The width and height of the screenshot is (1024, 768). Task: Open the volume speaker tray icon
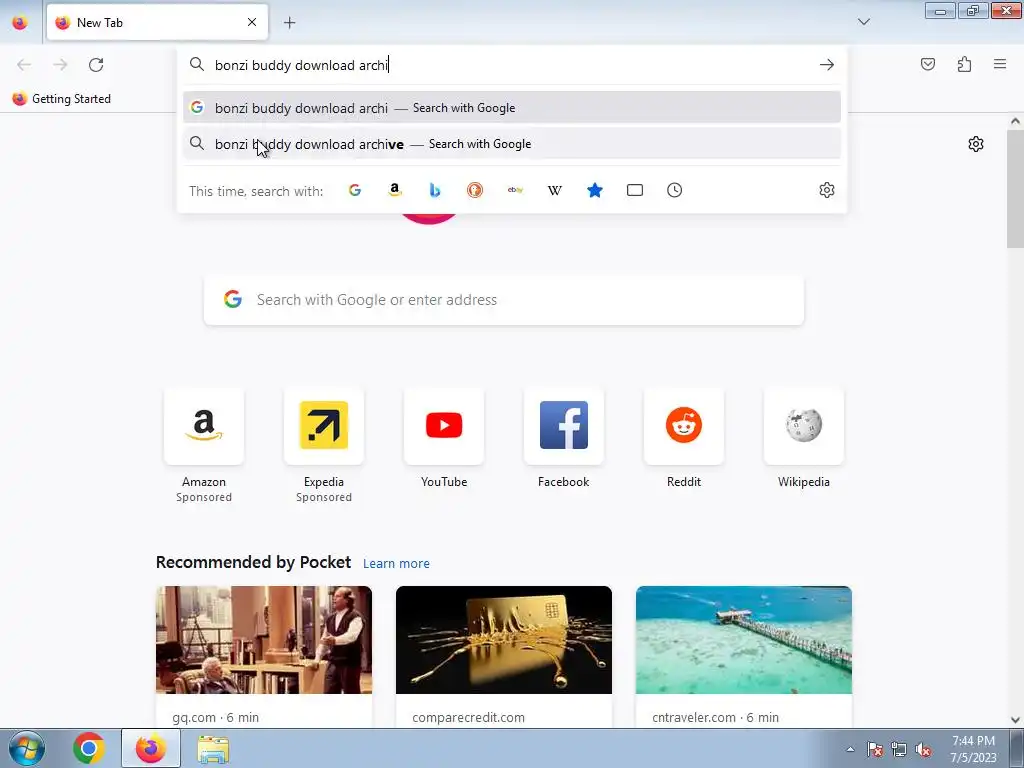(923, 749)
